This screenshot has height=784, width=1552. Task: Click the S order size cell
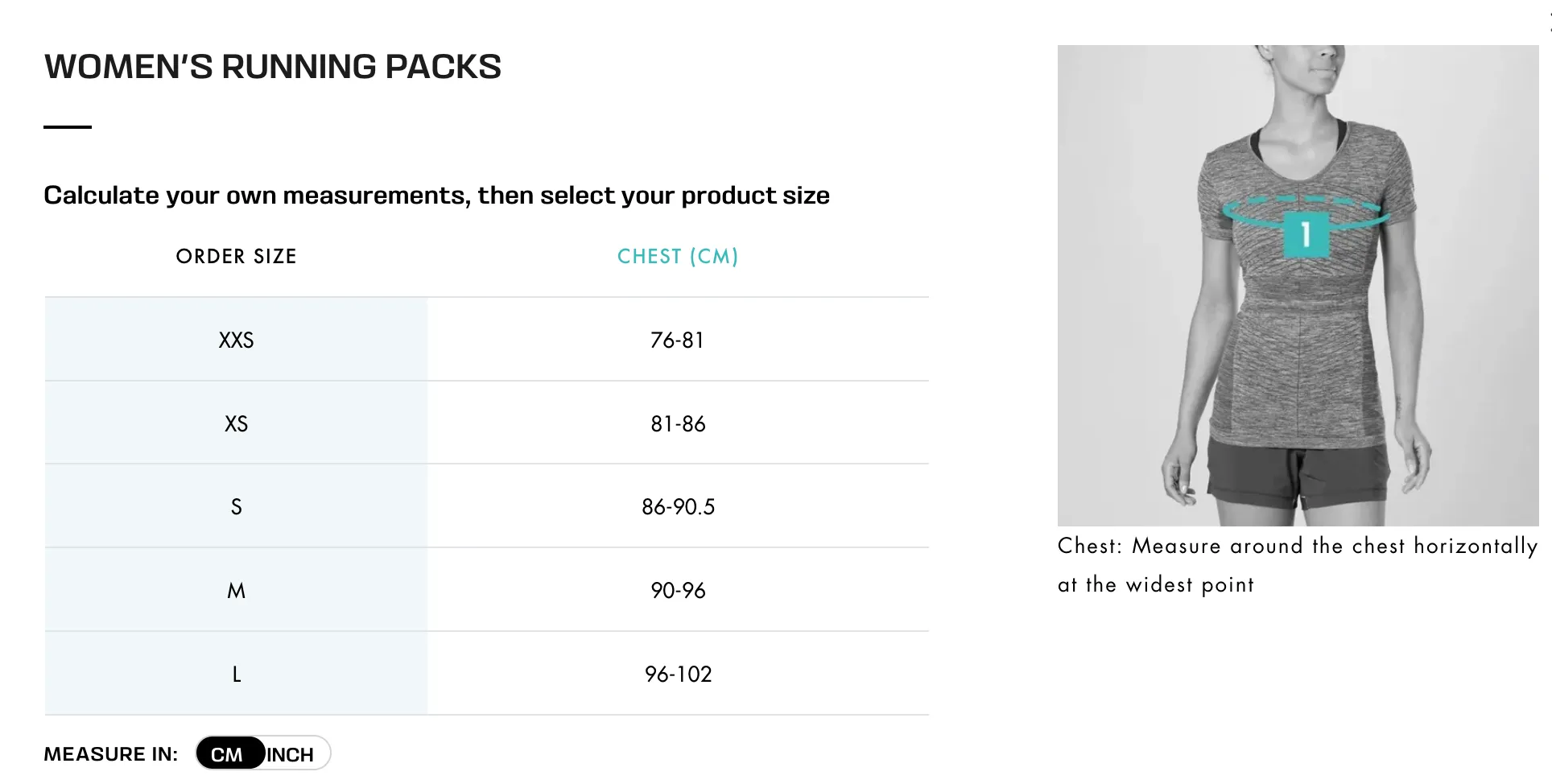[x=236, y=507]
